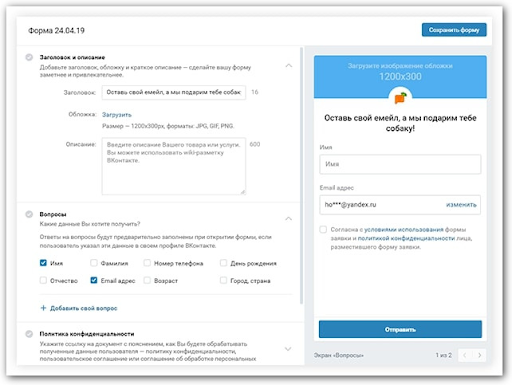Screen dimensions: 512x385
Task: Uncheck the Email адрес checkbox
Action: coord(94,280)
